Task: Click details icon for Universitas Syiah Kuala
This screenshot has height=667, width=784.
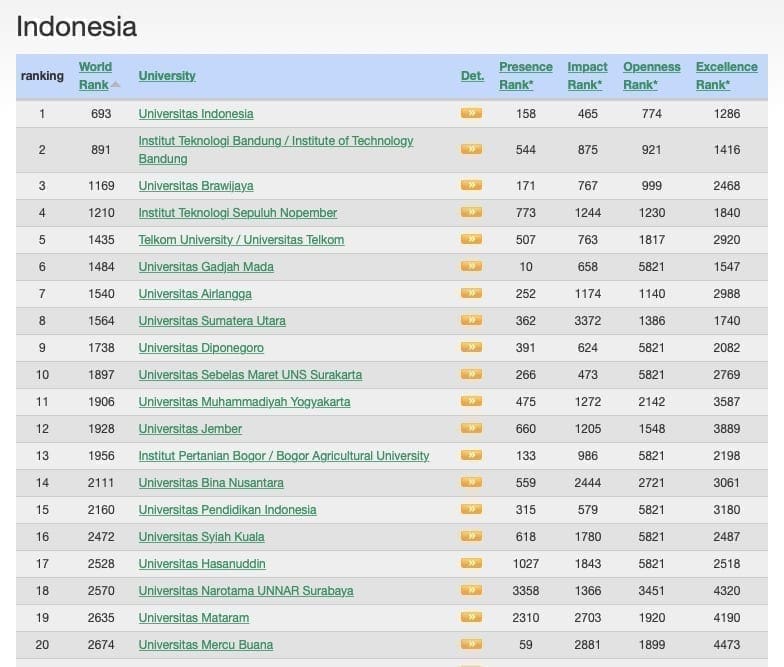Action: (x=471, y=536)
